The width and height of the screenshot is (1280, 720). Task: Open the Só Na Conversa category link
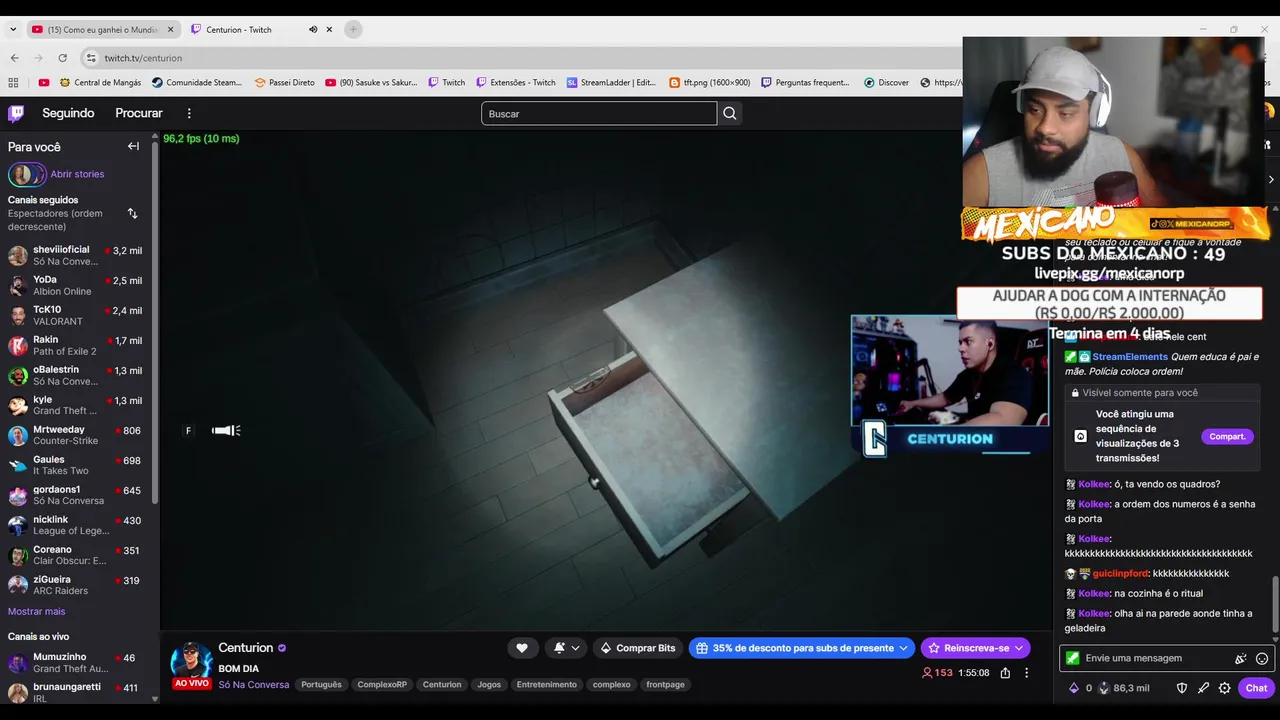(x=254, y=685)
